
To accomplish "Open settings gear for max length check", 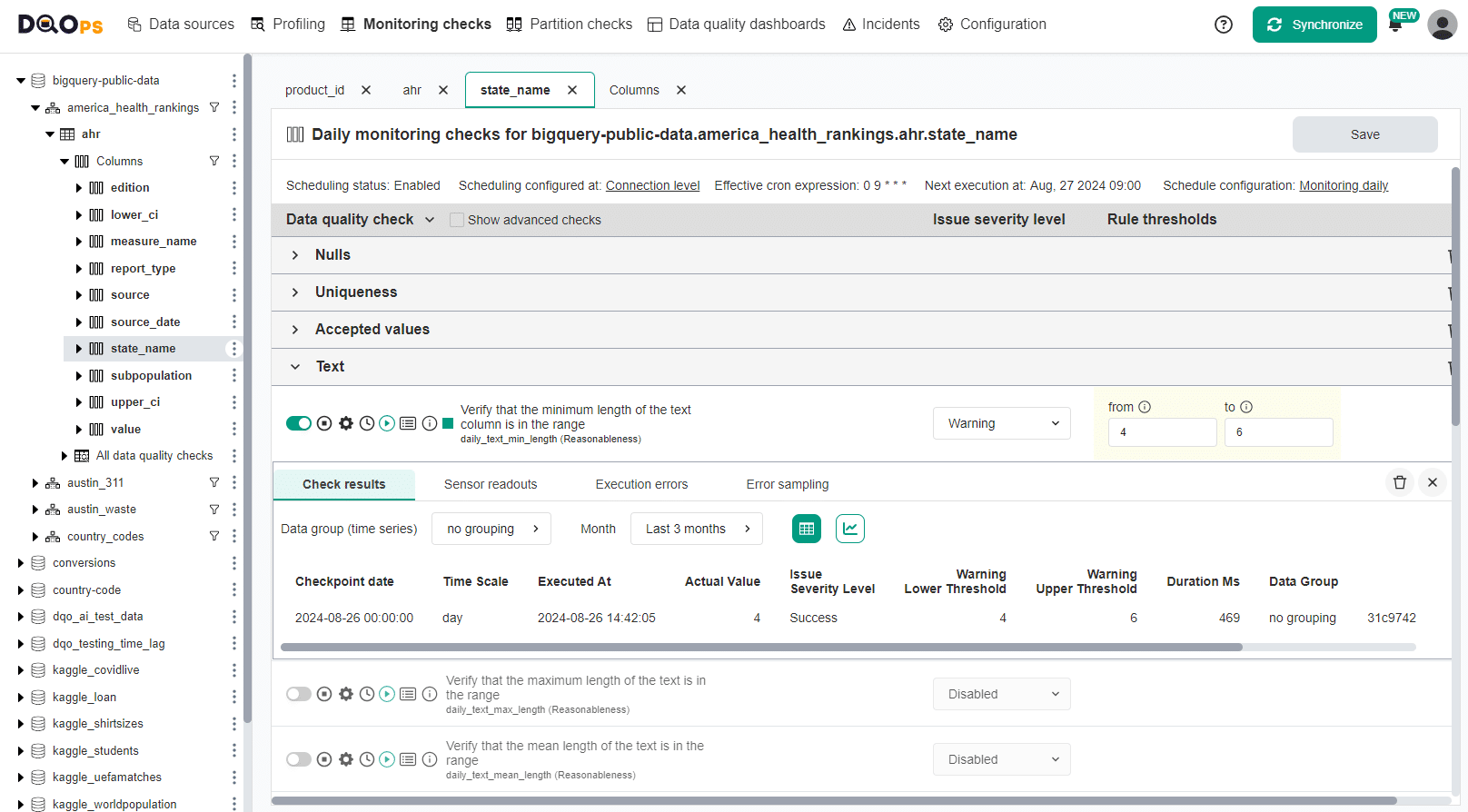I will tap(346, 694).
